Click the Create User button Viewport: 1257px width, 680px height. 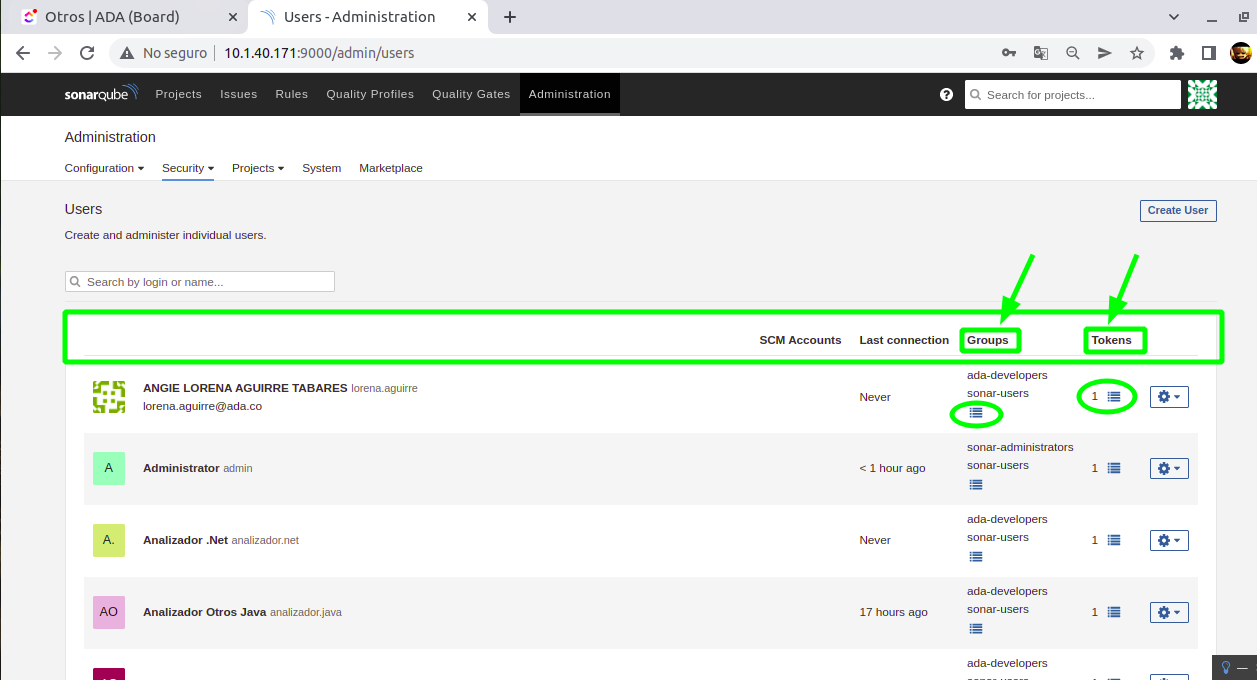pos(1178,210)
